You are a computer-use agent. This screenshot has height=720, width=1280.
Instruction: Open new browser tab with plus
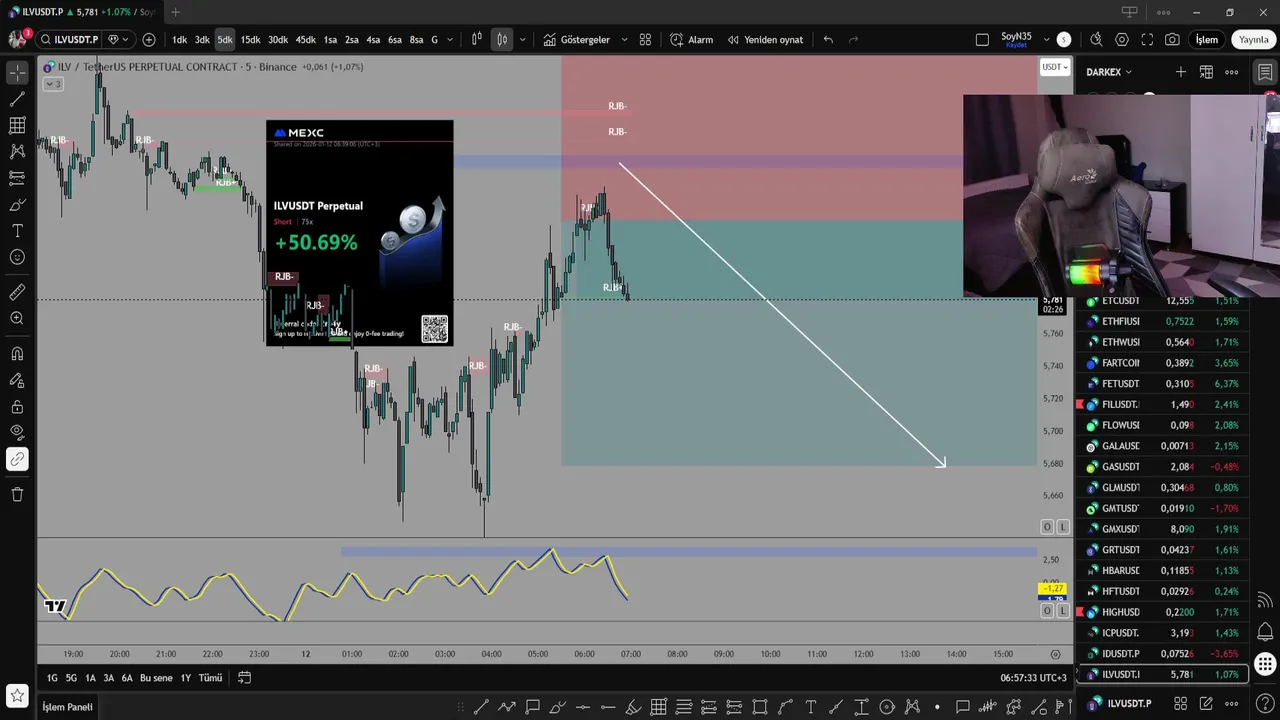(x=175, y=12)
